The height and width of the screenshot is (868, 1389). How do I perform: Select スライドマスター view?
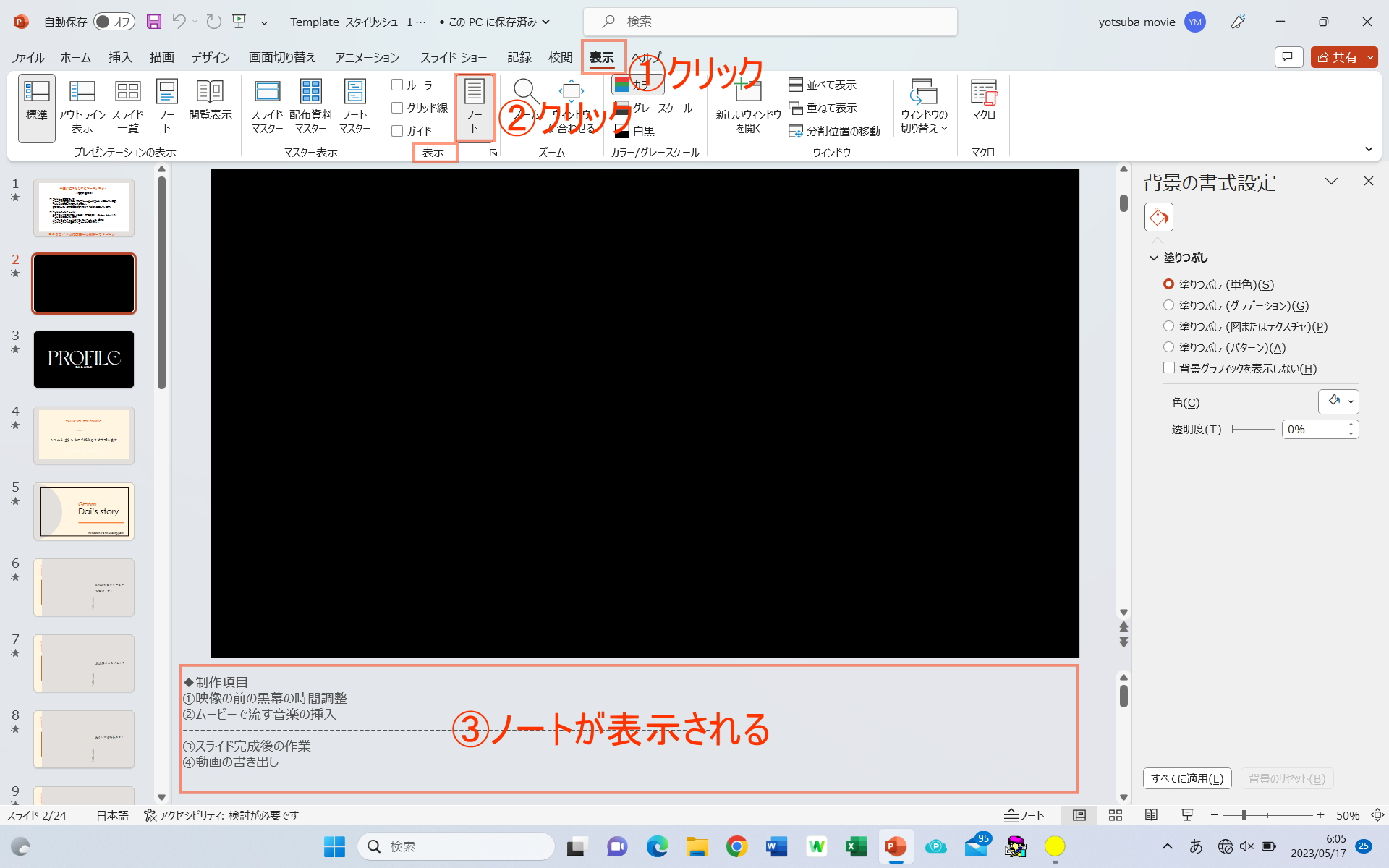[x=267, y=107]
